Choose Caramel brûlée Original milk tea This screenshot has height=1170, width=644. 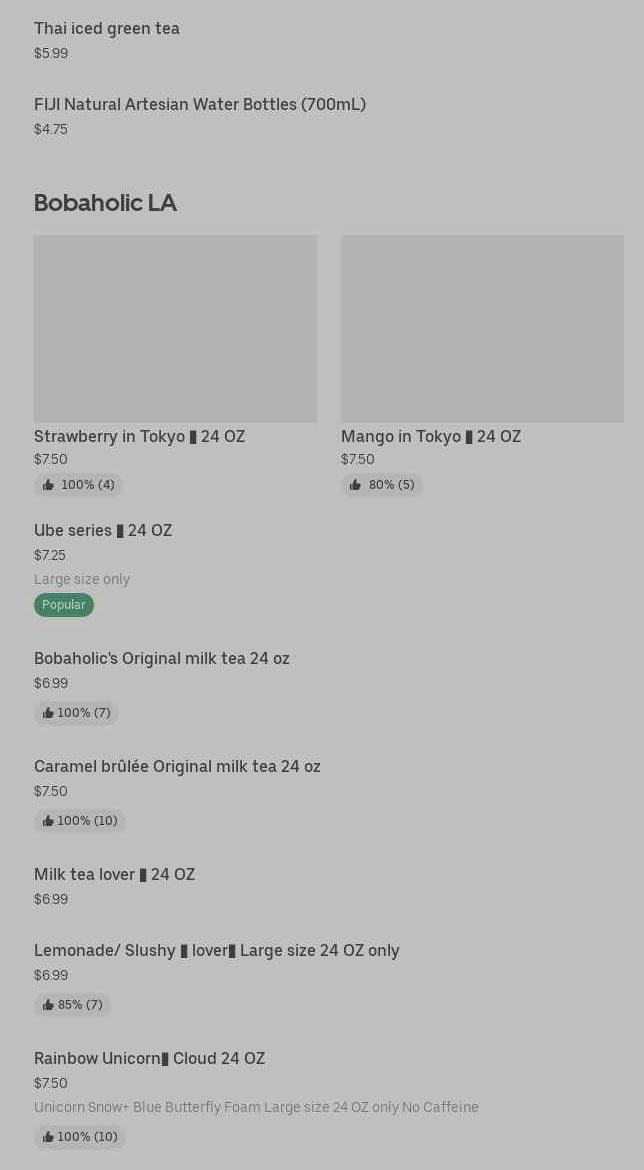pyautogui.click(x=177, y=767)
